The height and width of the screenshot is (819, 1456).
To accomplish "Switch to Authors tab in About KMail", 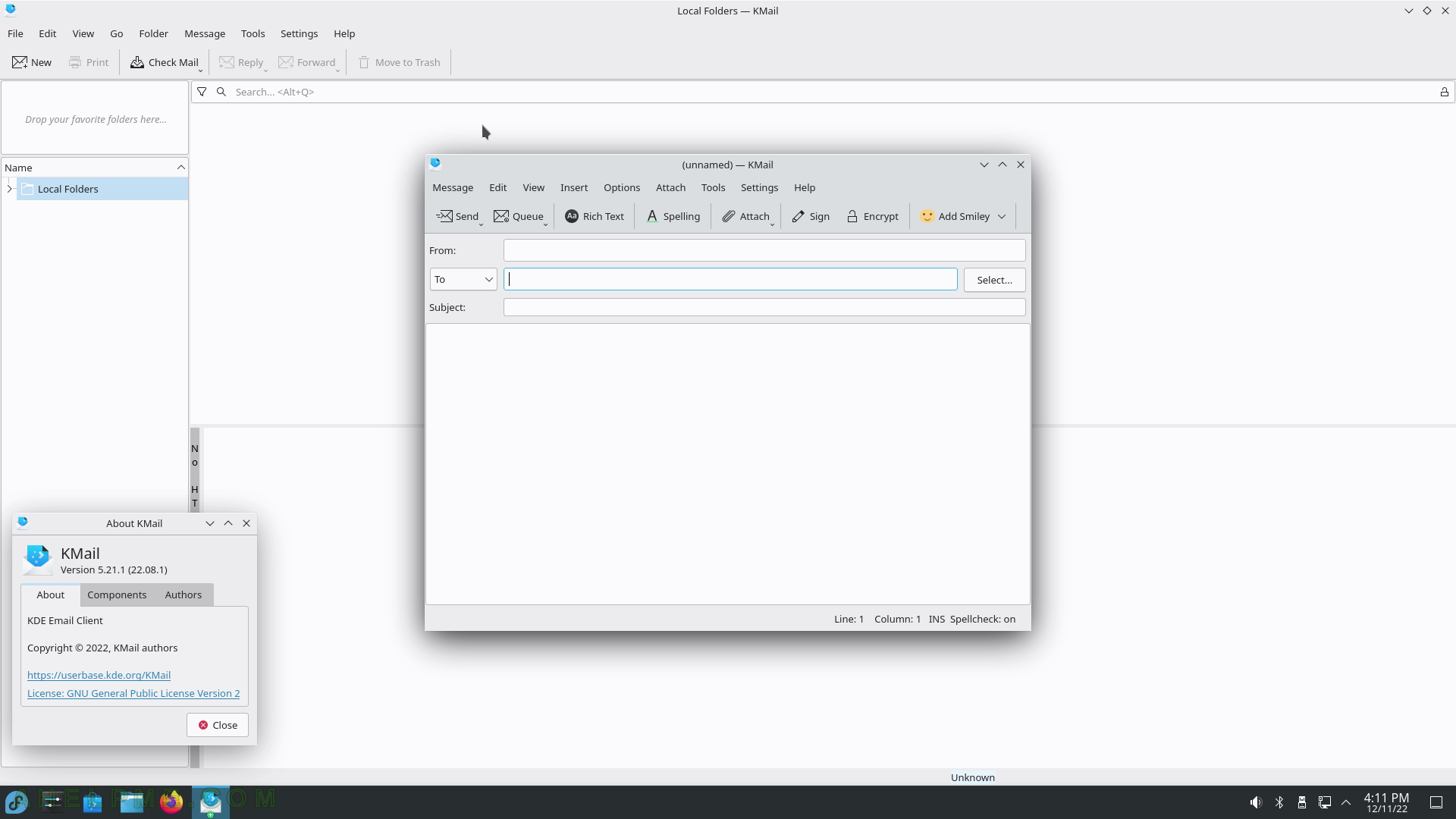I will coord(184,595).
